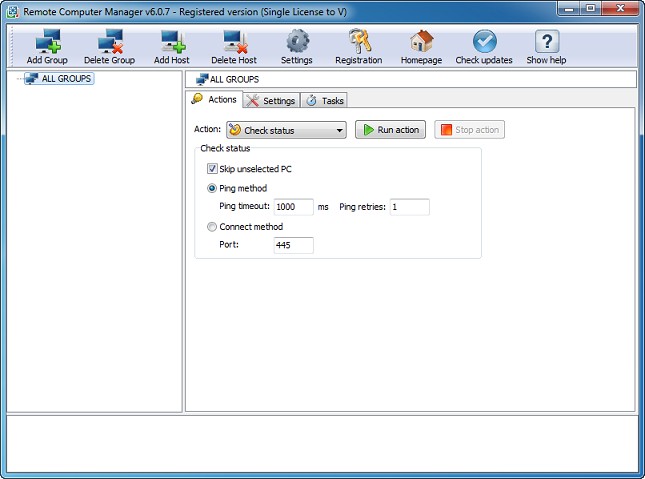Select the Connect method radio button
Image resolution: width=645 pixels, height=479 pixels.
212,227
